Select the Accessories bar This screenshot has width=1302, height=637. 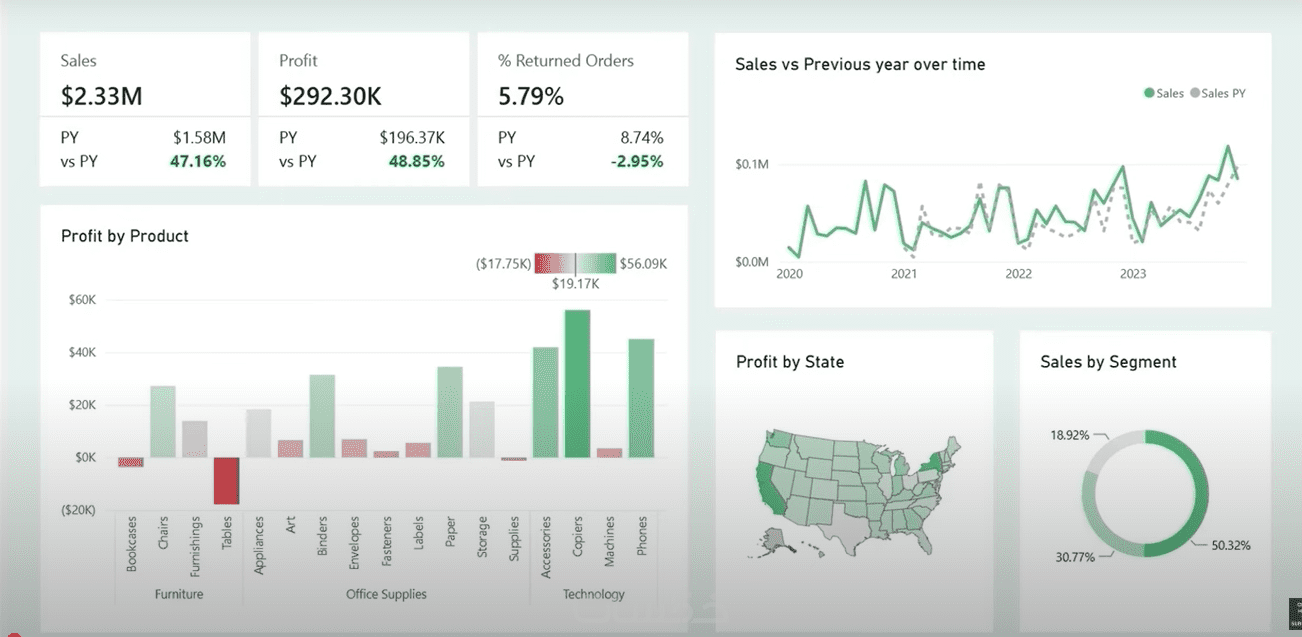tap(545, 402)
